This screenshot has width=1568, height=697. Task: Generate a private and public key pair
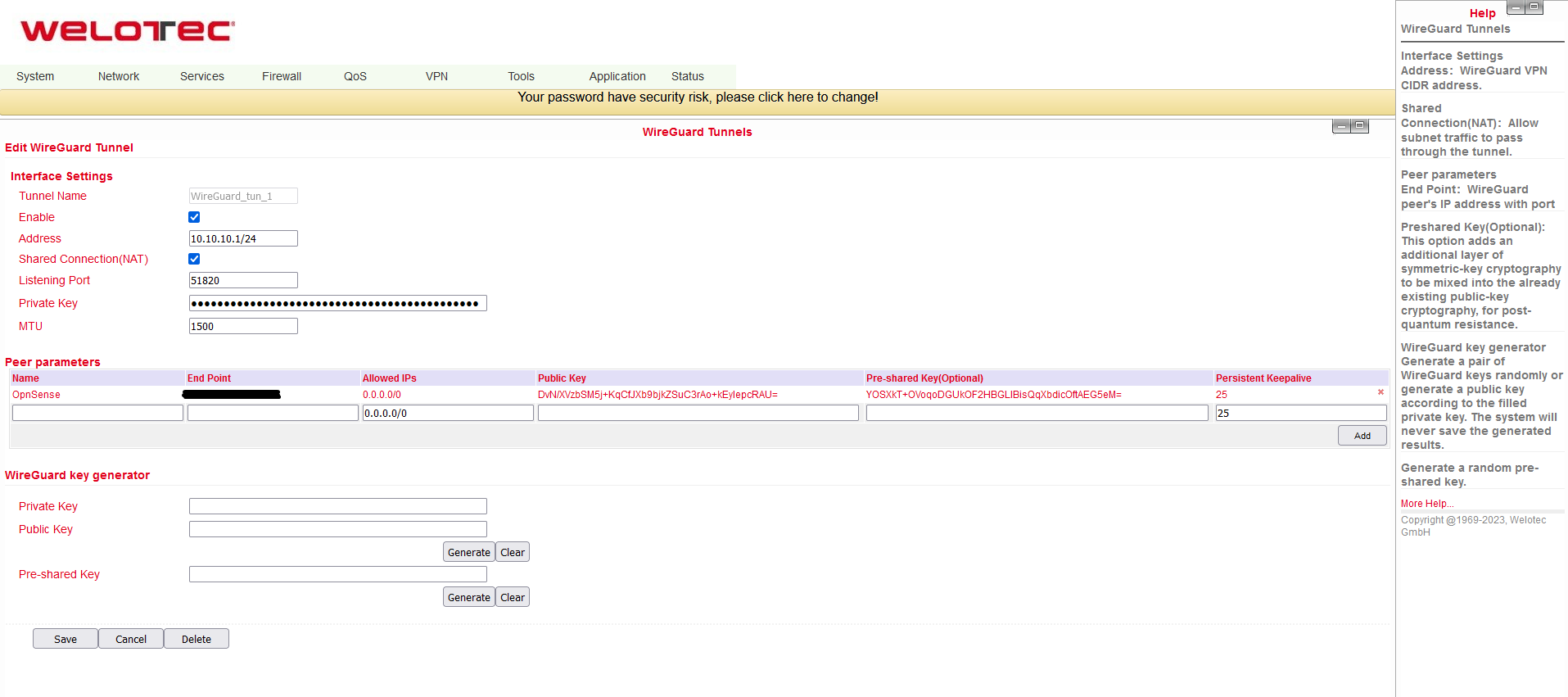468,552
